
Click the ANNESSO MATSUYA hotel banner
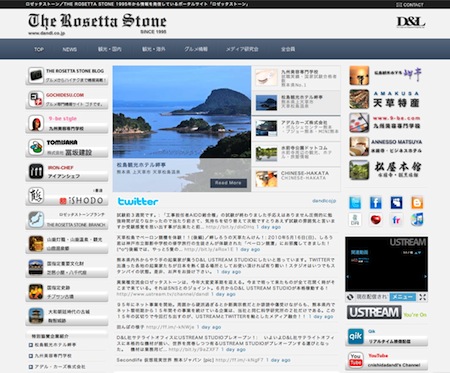pos(386,146)
